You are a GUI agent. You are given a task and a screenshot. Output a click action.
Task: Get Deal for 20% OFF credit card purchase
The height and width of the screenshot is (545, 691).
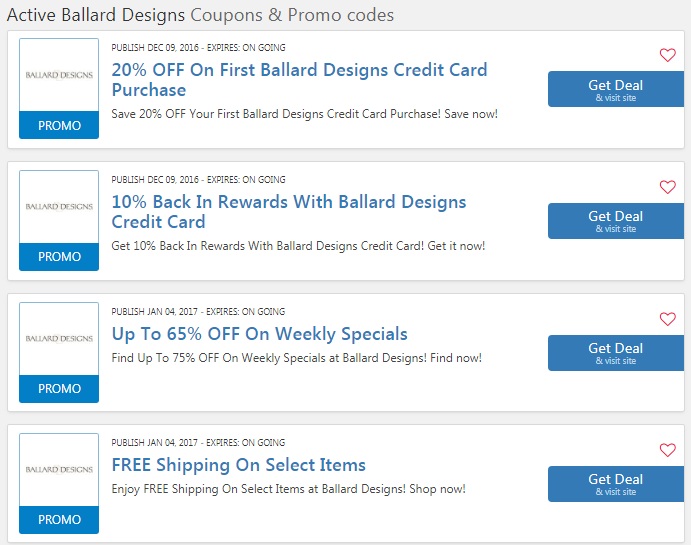(616, 89)
